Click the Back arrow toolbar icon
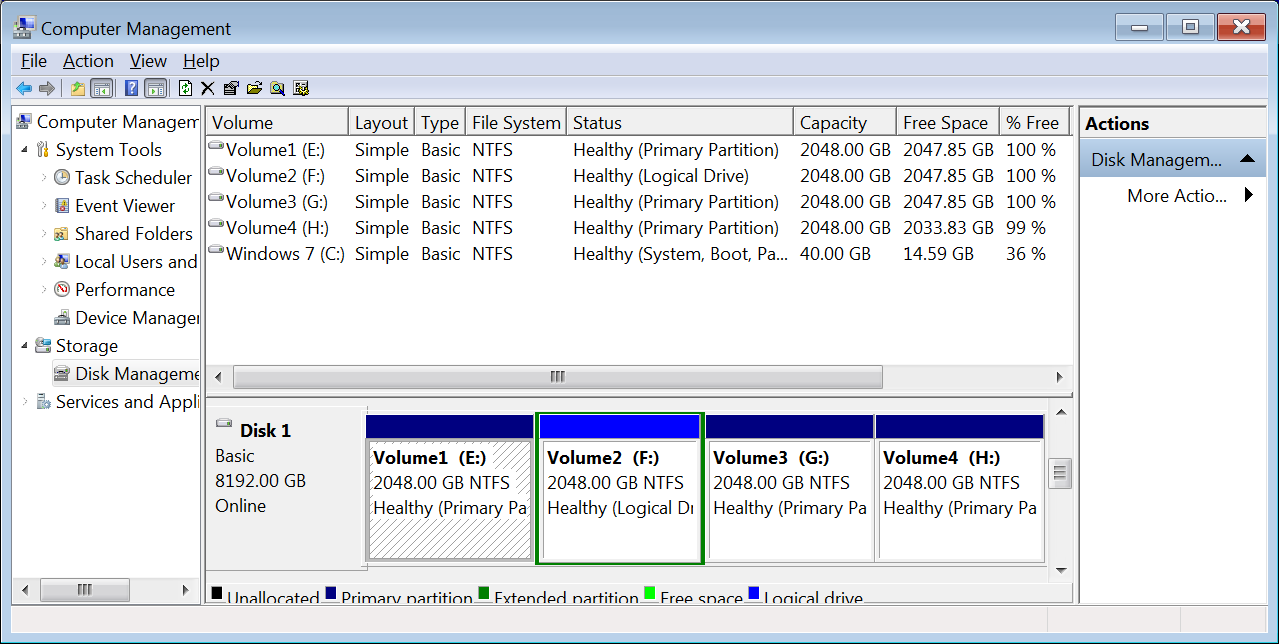Image resolution: width=1279 pixels, height=644 pixels. click(23, 88)
